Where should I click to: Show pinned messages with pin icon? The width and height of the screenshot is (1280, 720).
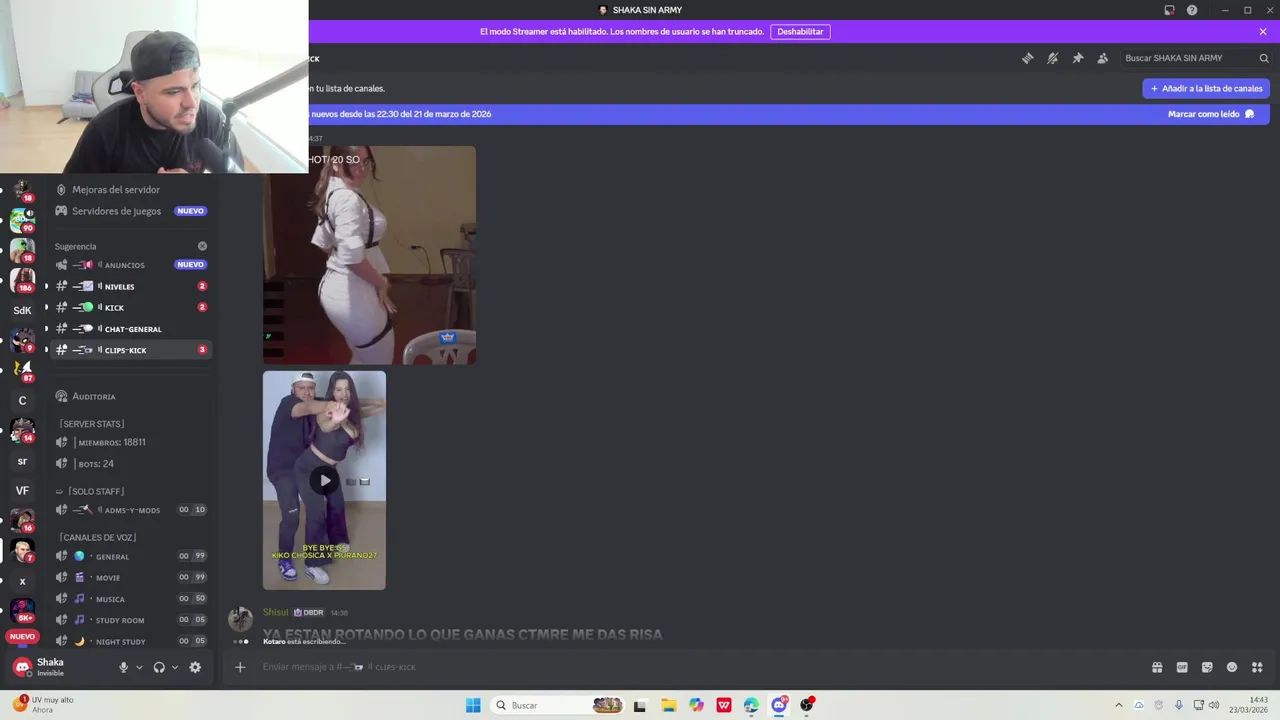pos(1077,58)
